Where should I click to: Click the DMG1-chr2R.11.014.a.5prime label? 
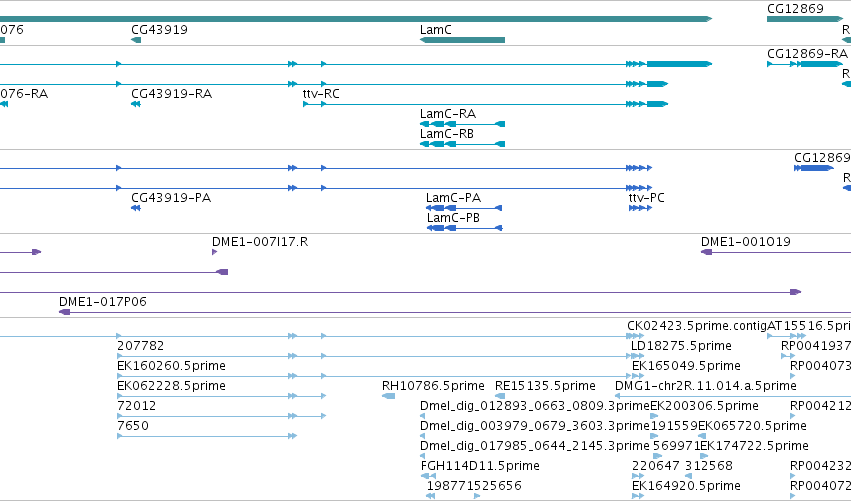[706, 386]
